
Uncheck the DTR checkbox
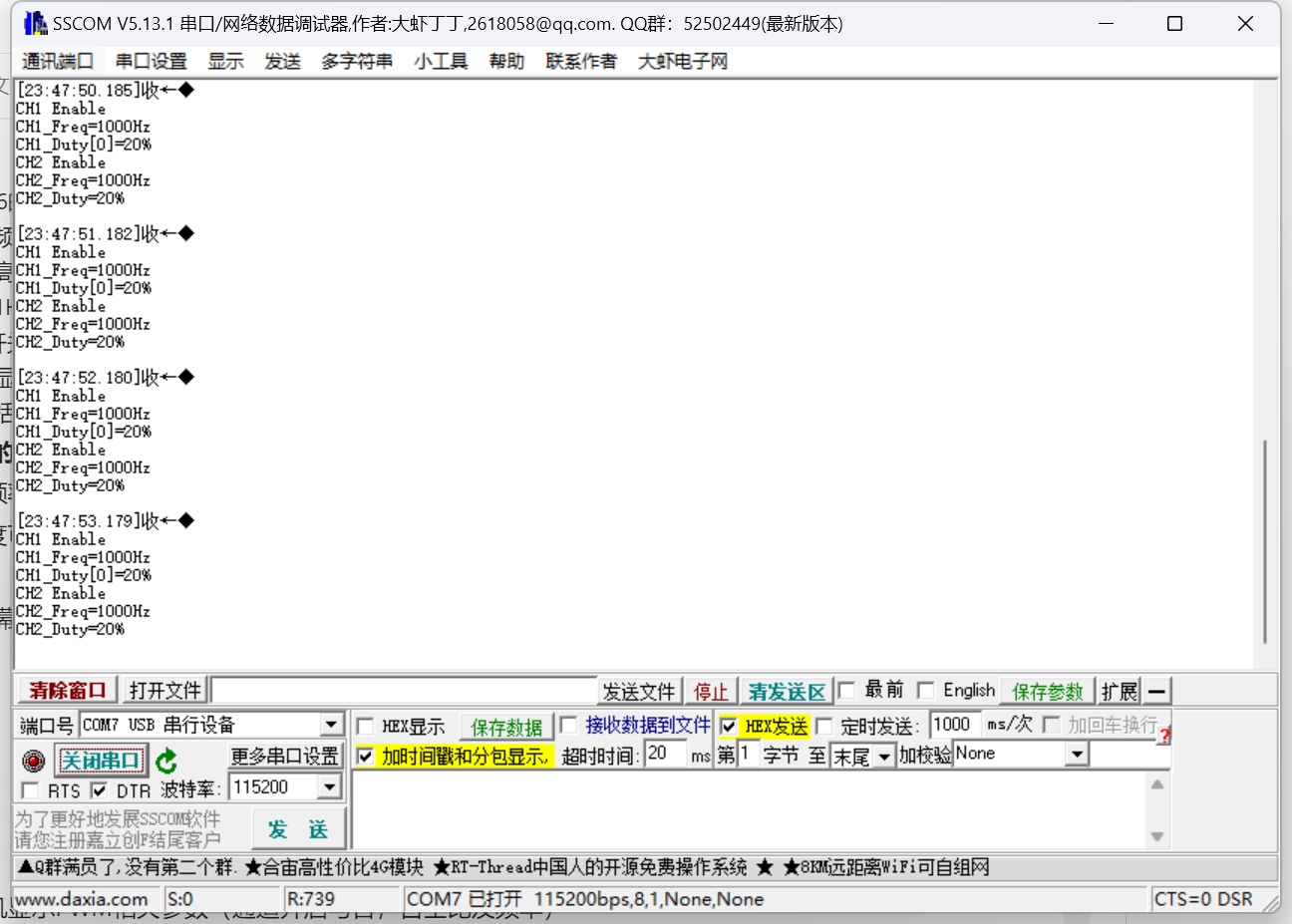pyautogui.click(x=100, y=790)
